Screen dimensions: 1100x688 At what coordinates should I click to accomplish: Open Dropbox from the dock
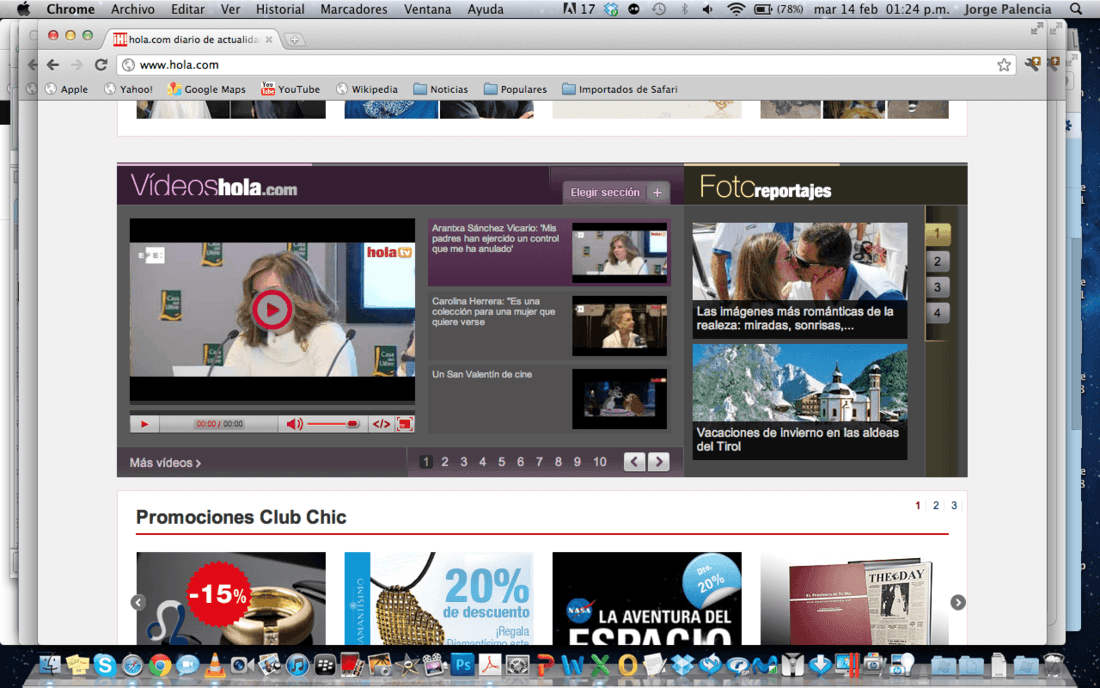[x=682, y=665]
